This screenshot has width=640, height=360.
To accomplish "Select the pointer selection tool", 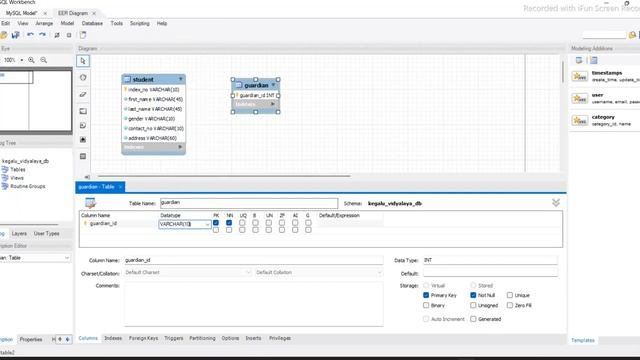I will (x=83, y=61).
